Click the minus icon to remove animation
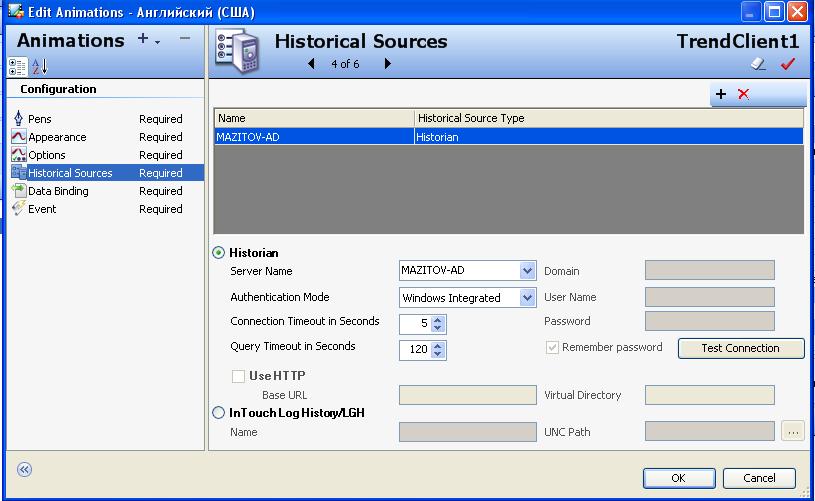 coord(184,39)
